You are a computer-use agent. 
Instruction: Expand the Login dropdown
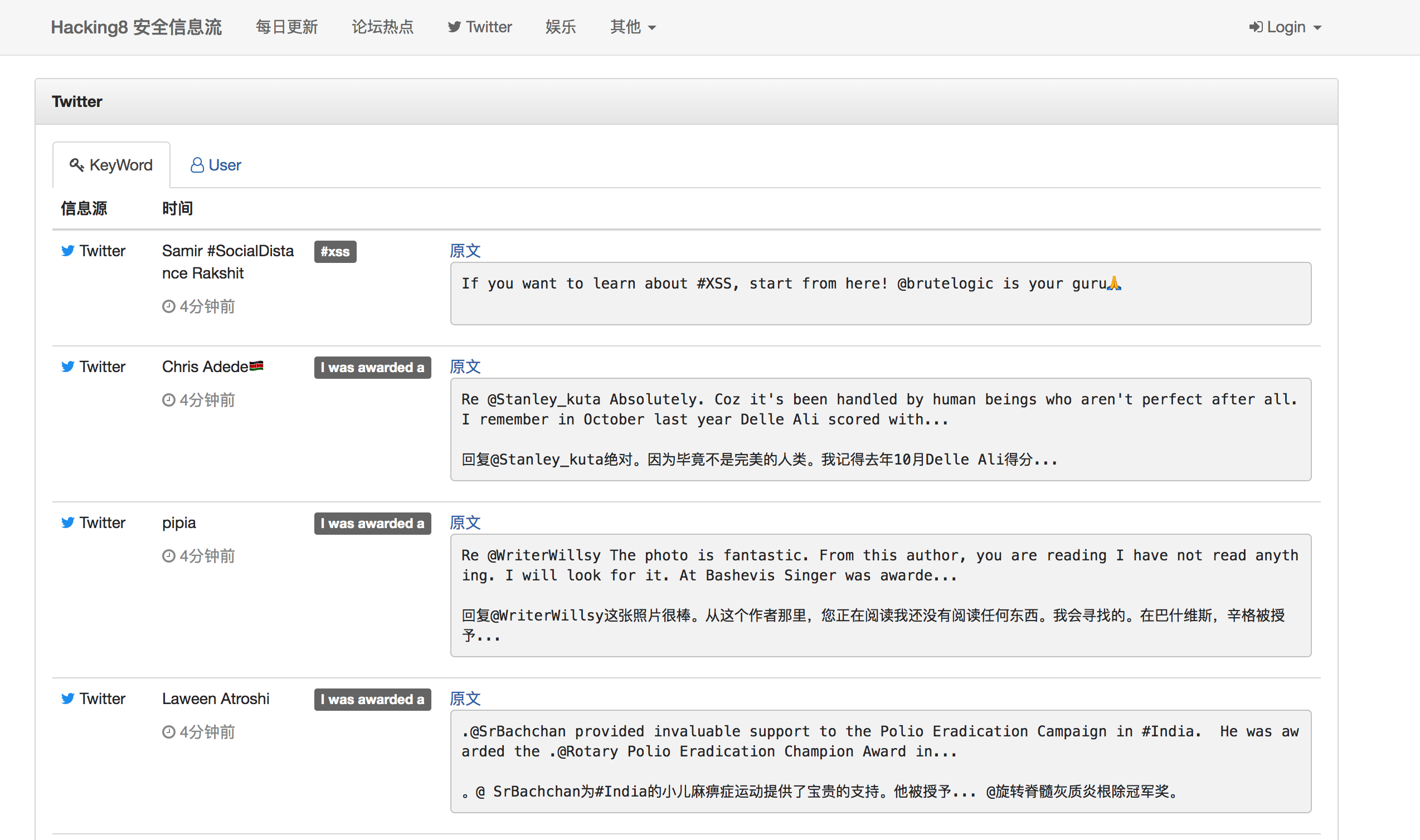[1285, 27]
